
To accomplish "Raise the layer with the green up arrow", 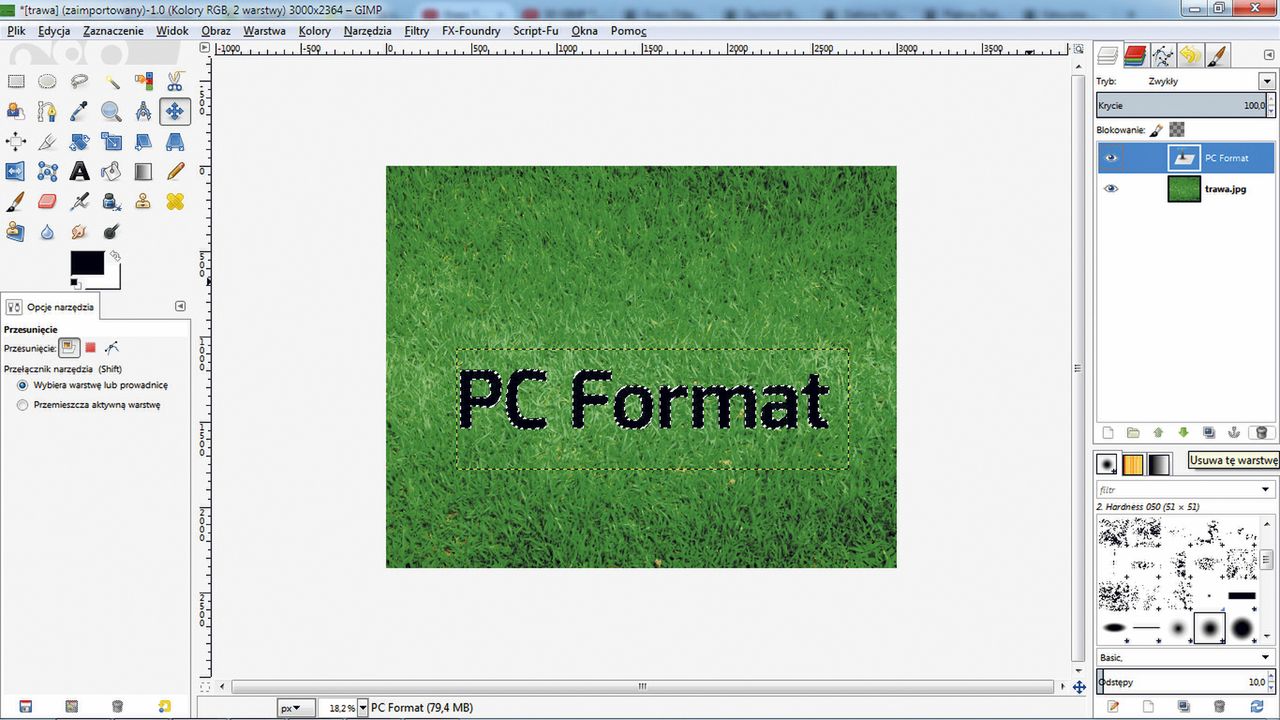I will [1158, 433].
